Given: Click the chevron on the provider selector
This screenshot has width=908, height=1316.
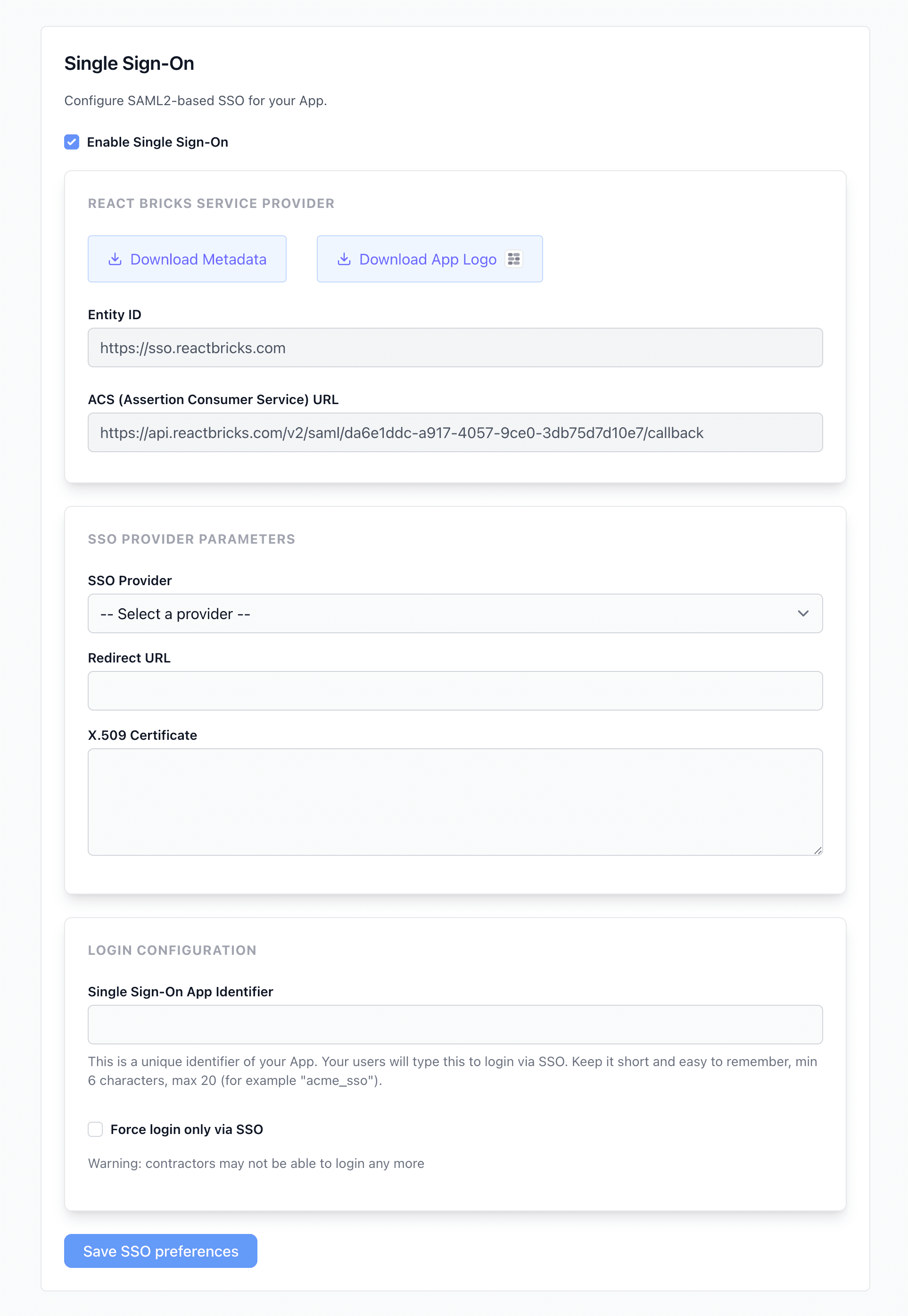Looking at the screenshot, I should click(x=803, y=613).
